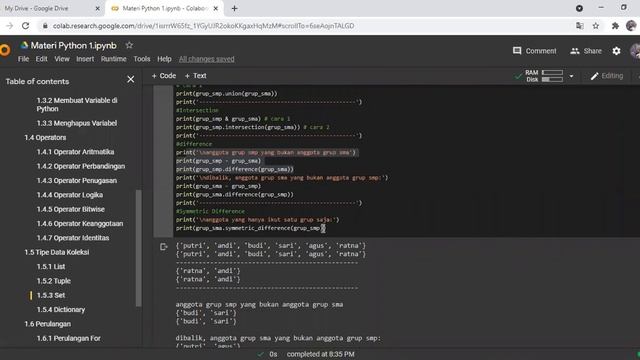640x360 pixels.
Task: Go to 1.6 Perulangan heading
Action: pyautogui.click(x=47, y=324)
